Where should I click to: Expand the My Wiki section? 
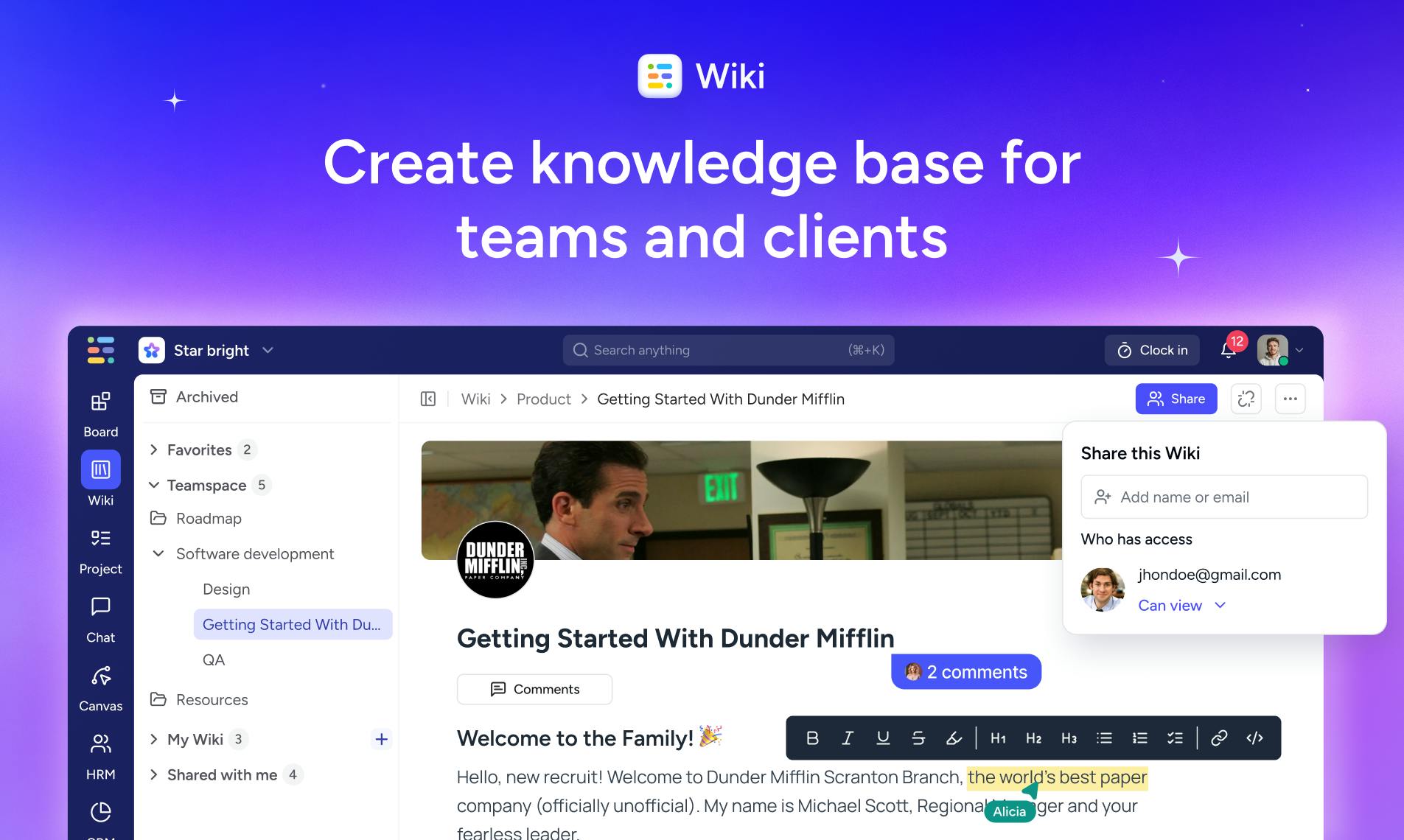coord(154,739)
